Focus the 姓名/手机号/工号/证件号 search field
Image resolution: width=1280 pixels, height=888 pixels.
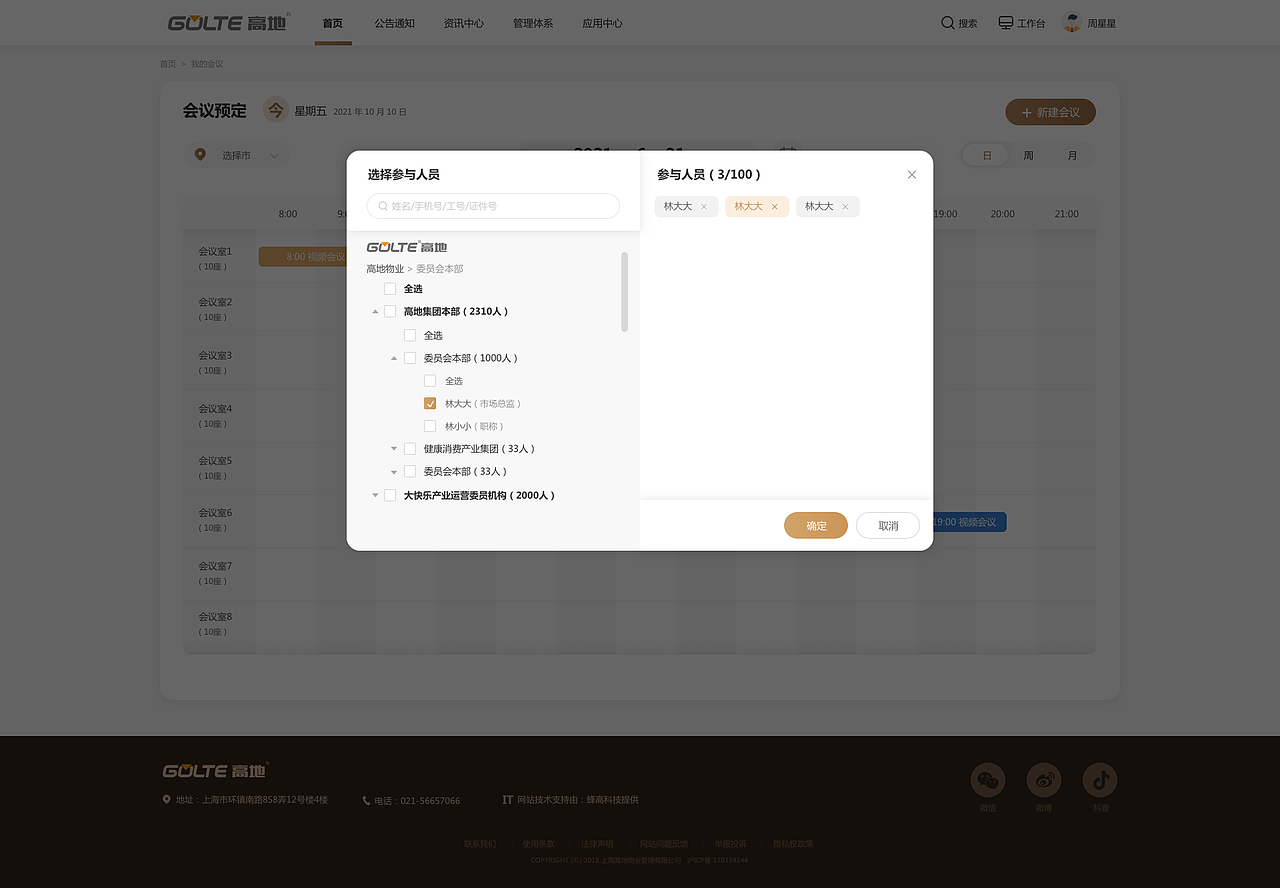point(493,206)
